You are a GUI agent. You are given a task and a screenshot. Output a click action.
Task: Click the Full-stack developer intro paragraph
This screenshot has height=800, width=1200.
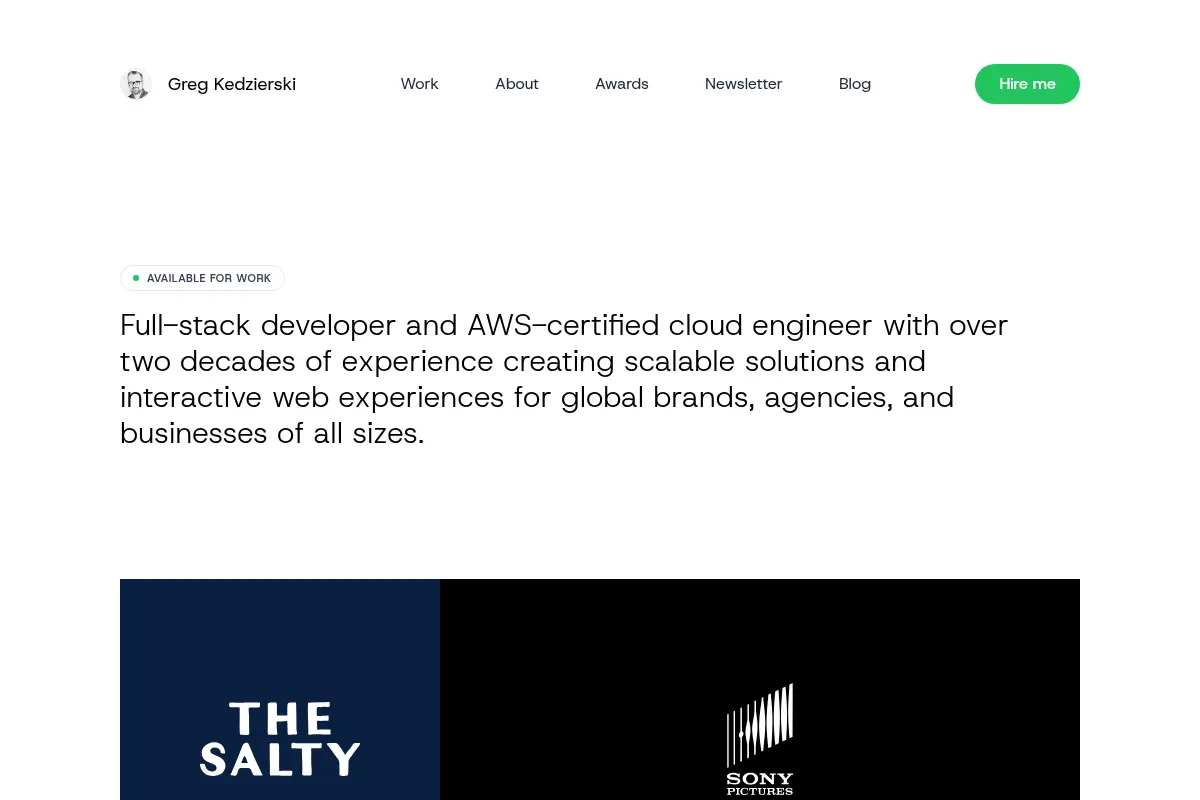tap(564, 379)
